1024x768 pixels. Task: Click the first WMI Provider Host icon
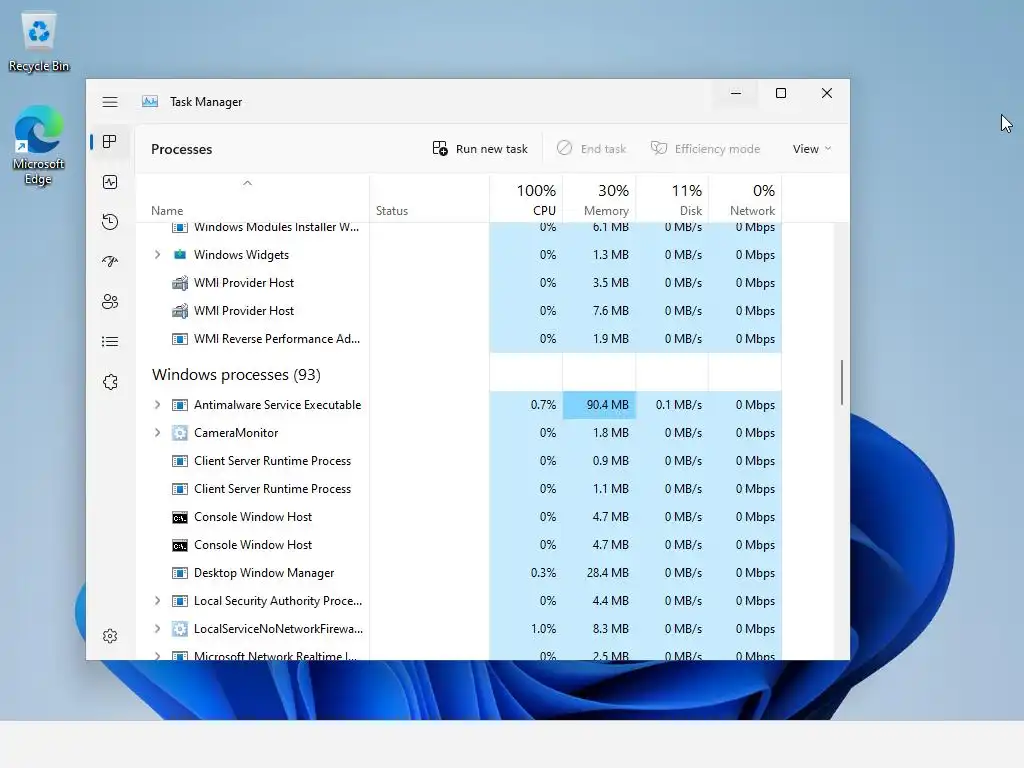(180, 283)
